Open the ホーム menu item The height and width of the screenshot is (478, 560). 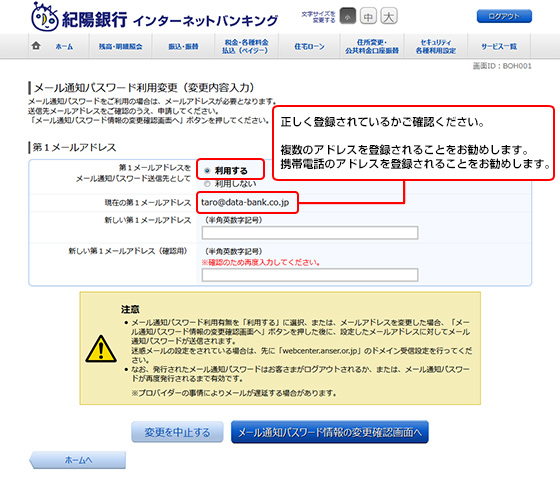(x=64, y=46)
